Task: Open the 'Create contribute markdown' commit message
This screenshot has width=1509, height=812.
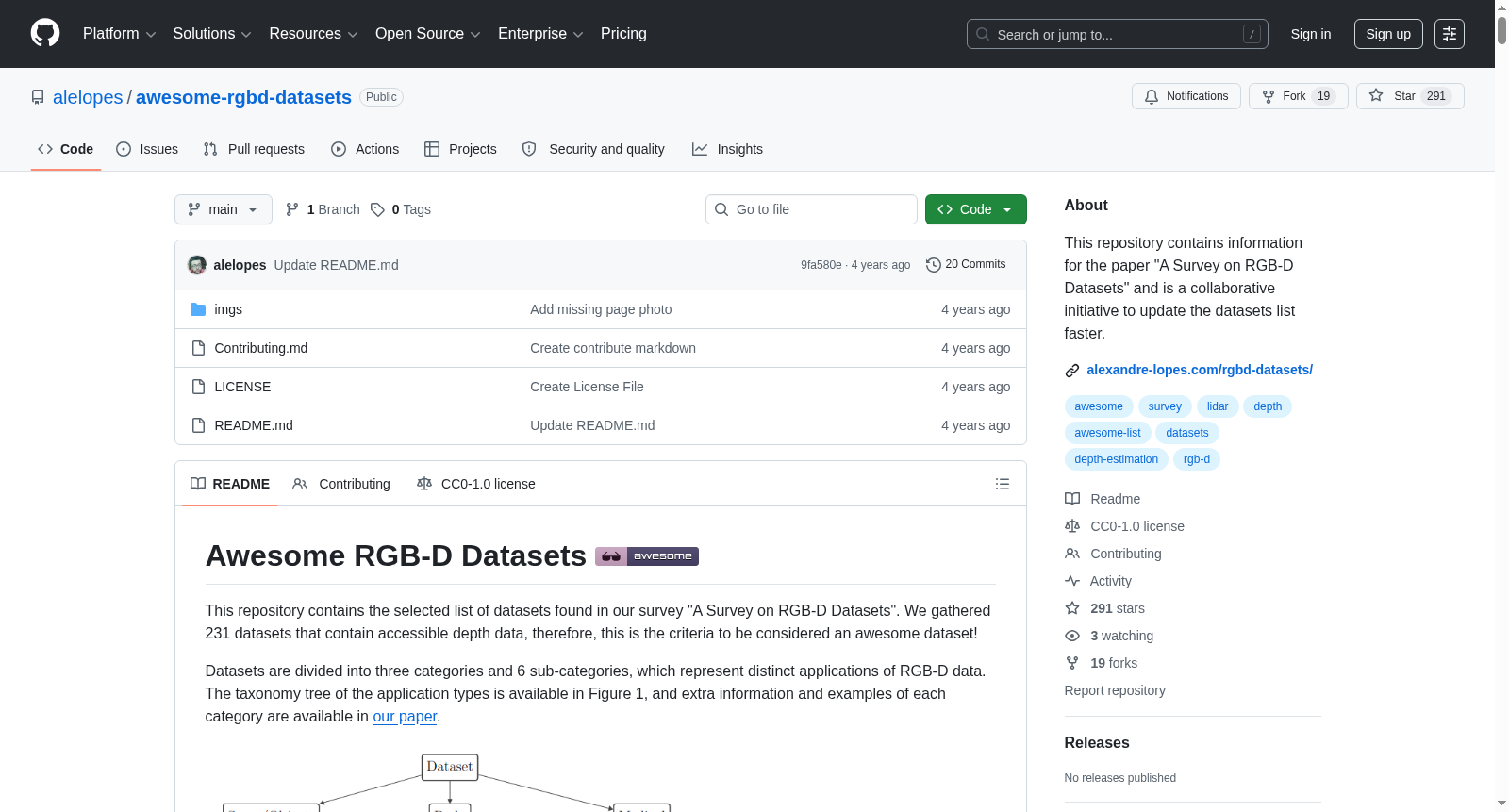Action: 613,348
